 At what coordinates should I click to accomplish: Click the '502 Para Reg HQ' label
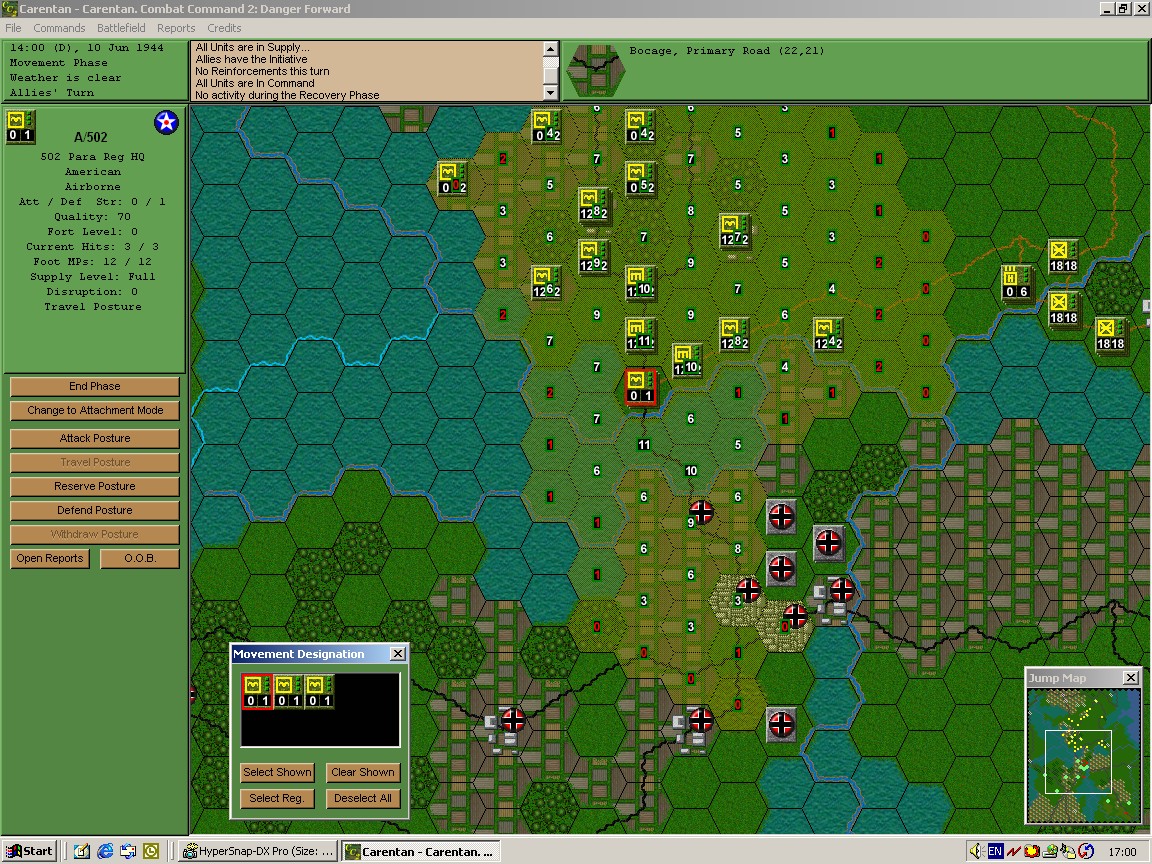pyautogui.click(x=93, y=156)
